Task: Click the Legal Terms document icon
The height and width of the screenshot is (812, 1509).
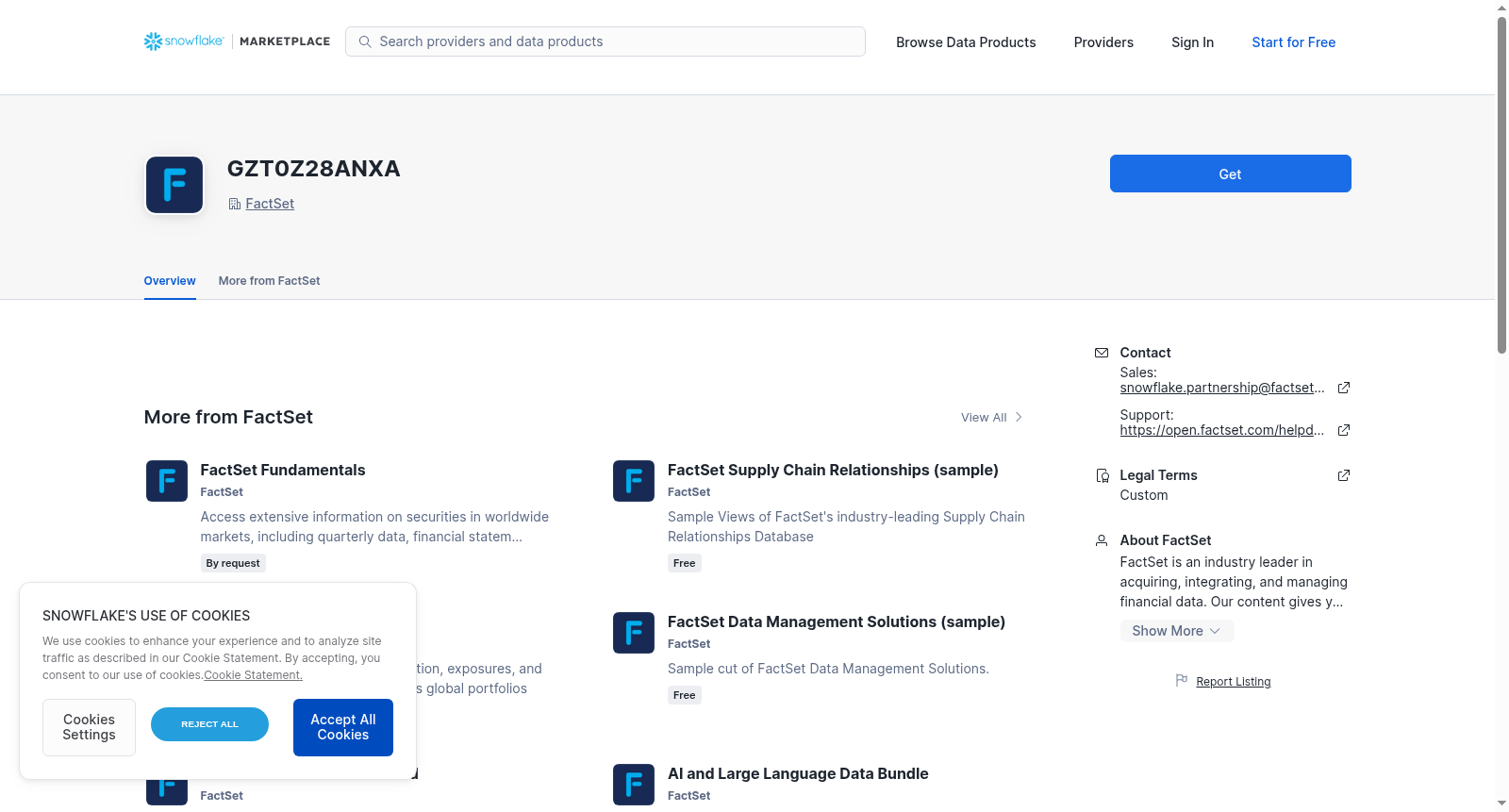Action: [x=1102, y=475]
